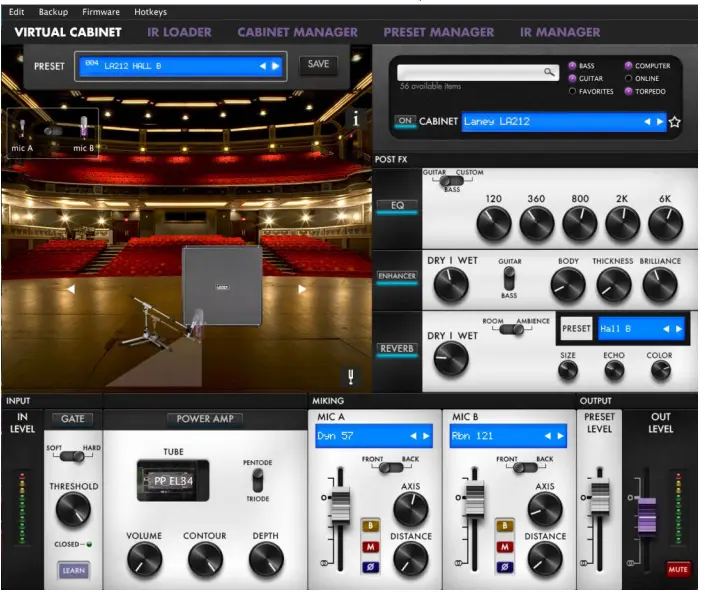Open the Laney LA212 cabinet selector
This screenshot has height=598, width=705.
pos(564,122)
